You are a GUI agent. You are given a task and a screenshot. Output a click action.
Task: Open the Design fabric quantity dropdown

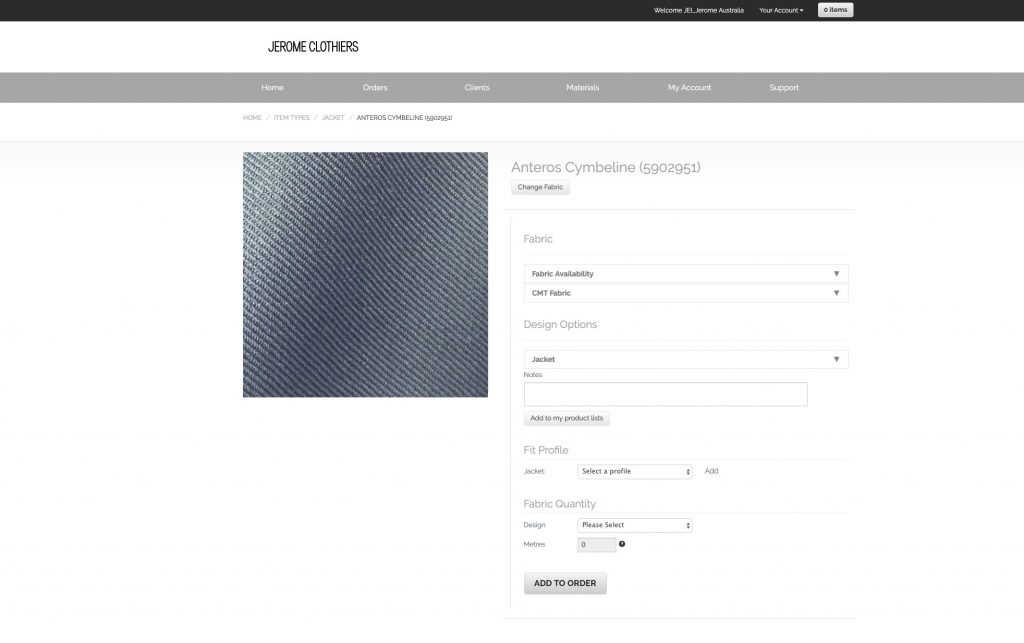[x=635, y=525]
